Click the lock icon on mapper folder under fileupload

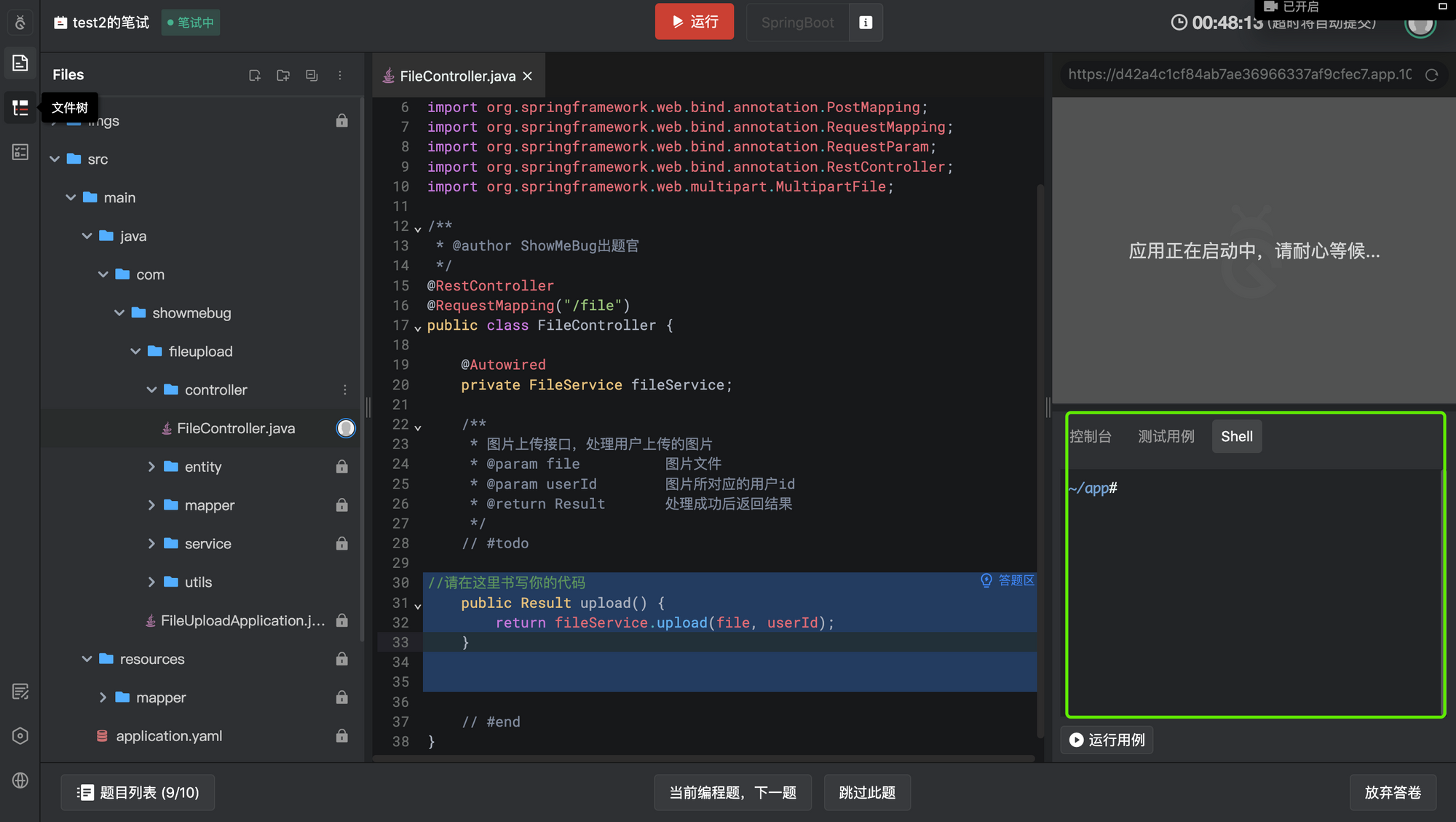[342, 505]
